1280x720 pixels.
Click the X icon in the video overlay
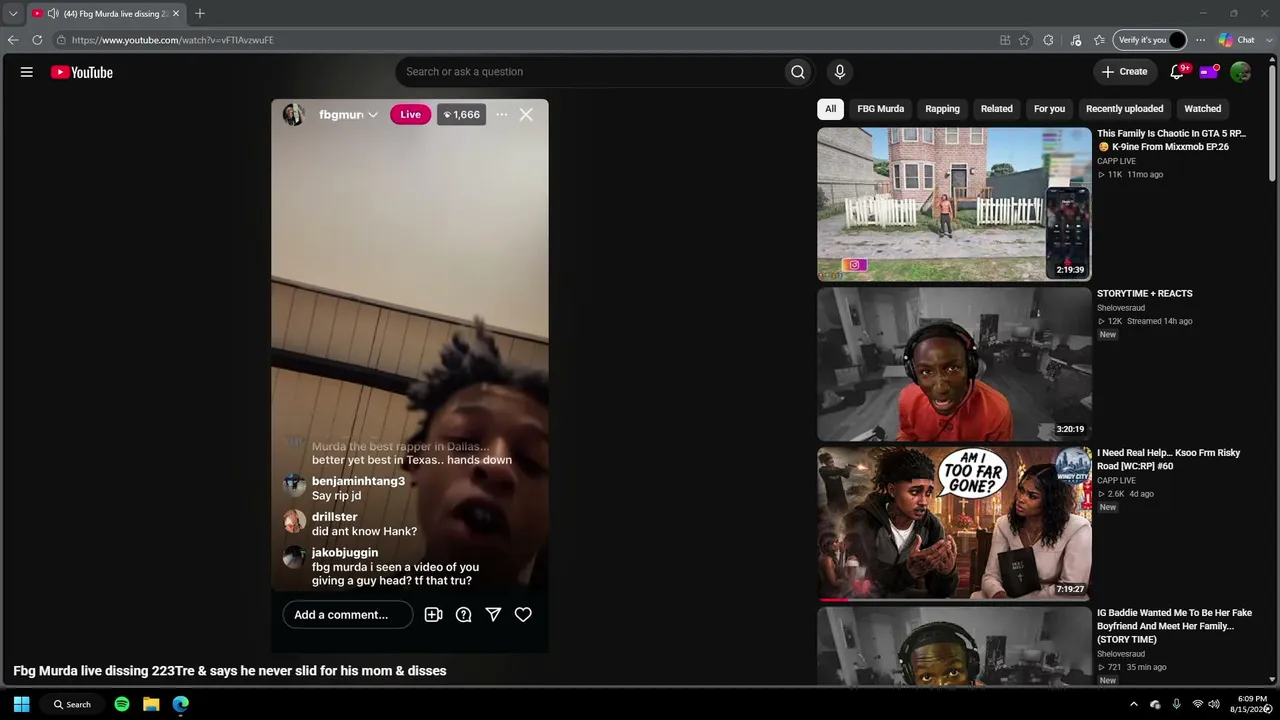(x=526, y=115)
